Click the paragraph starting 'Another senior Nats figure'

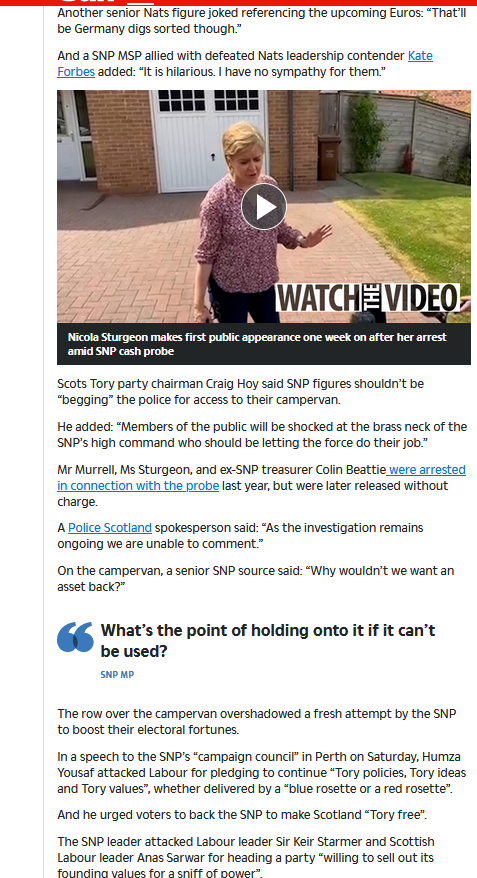point(261,21)
